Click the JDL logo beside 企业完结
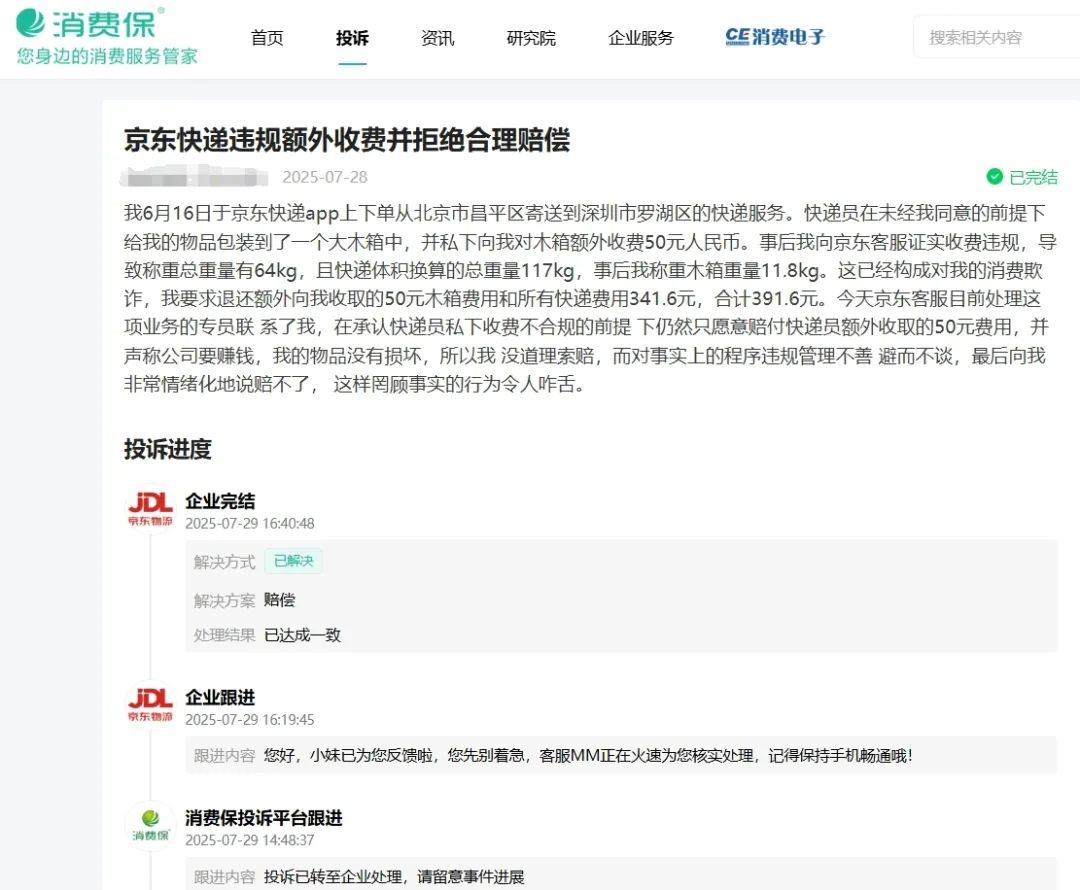The width and height of the screenshot is (1080, 890). [x=150, y=508]
